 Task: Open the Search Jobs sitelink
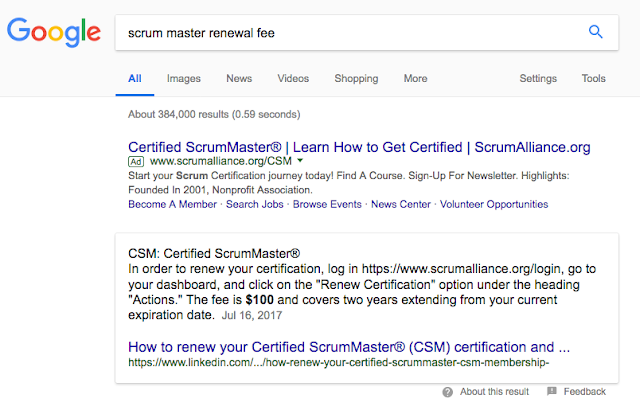tap(255, 204)
